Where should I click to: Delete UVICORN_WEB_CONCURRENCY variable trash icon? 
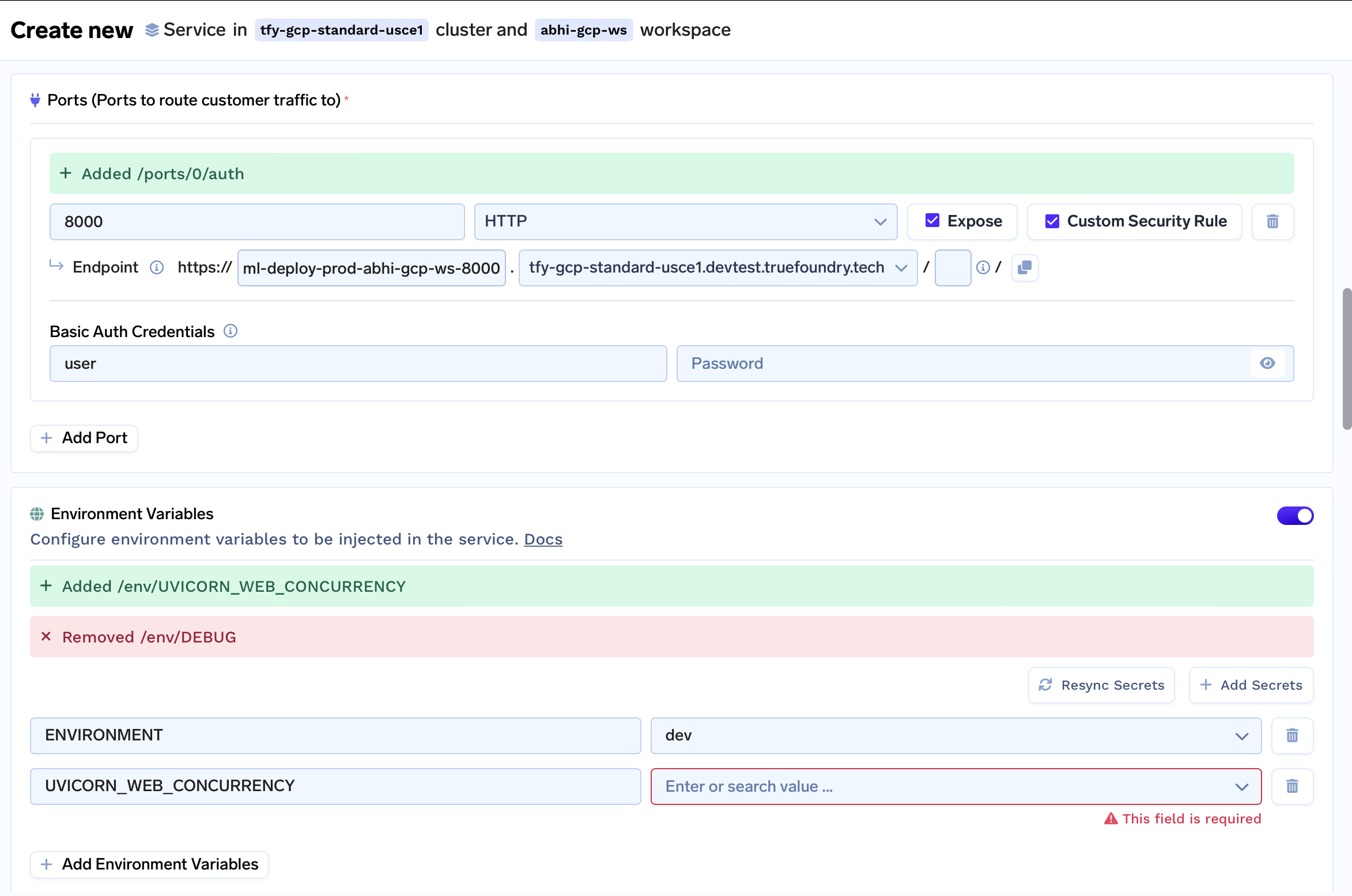pos(1292,786)
